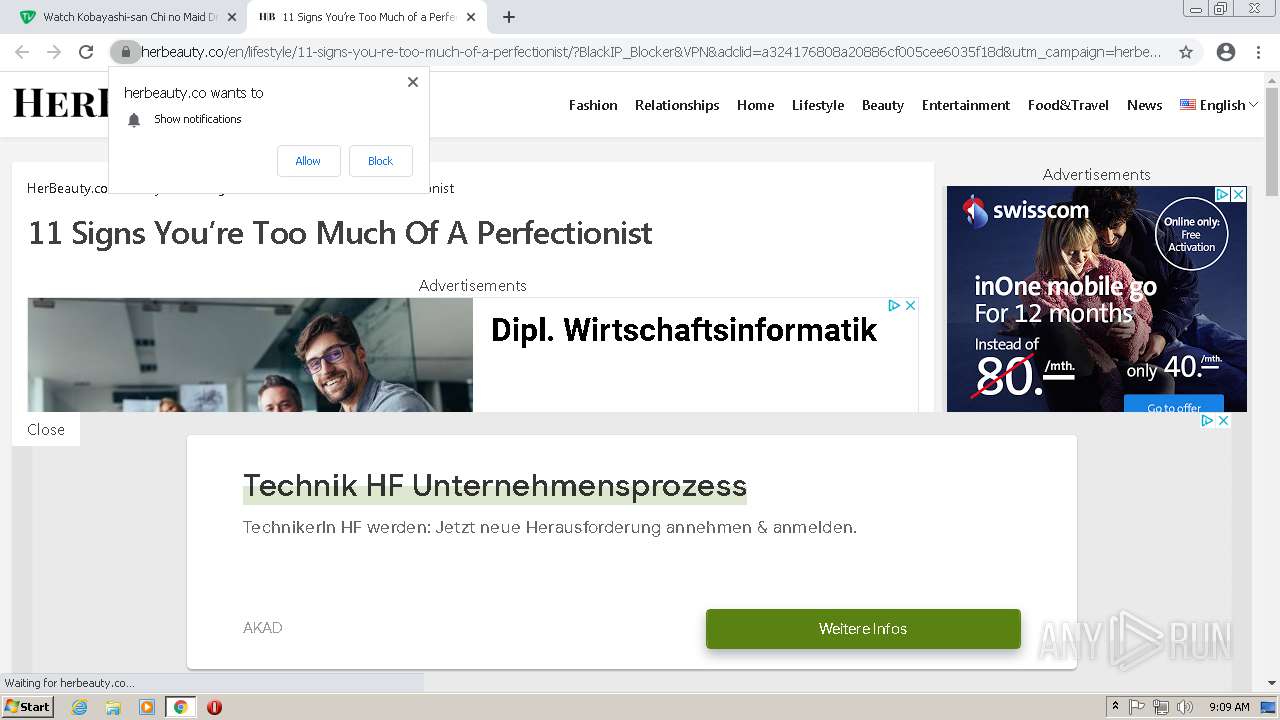Go back to previous page

22,52
